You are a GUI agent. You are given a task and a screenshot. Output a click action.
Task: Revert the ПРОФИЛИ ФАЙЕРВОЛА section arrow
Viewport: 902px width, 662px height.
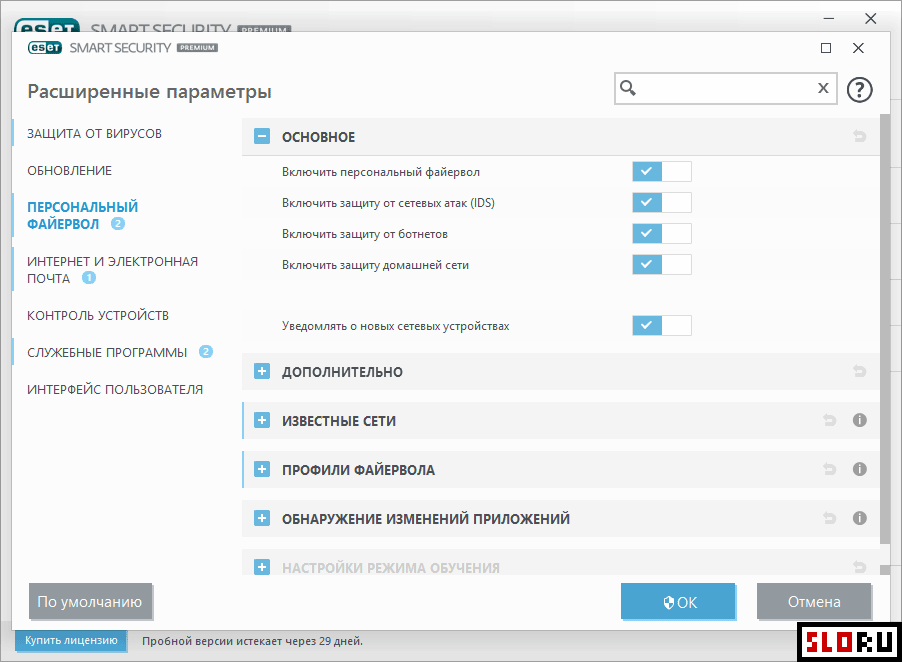(x=830, y=469)
